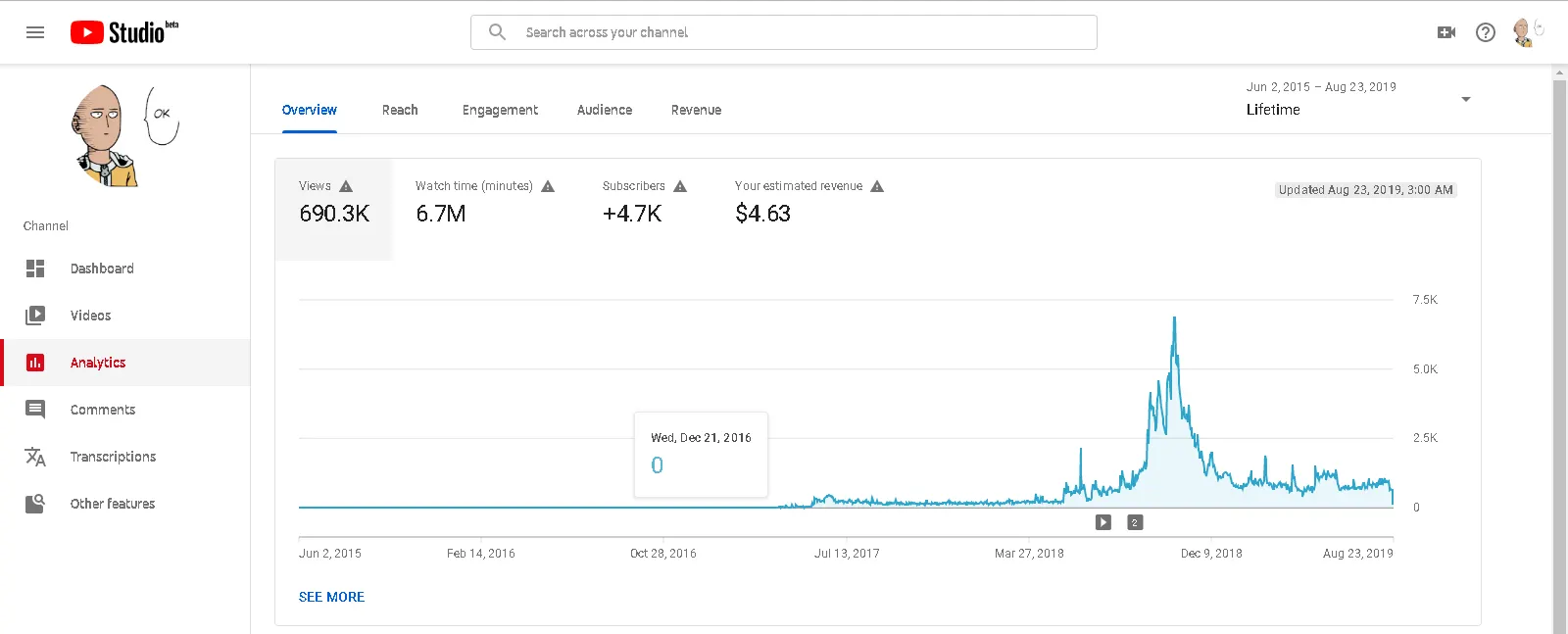Click the warning triangle beside Views
The height and width of the screenshot is (634, 1568).
[346, 186]
